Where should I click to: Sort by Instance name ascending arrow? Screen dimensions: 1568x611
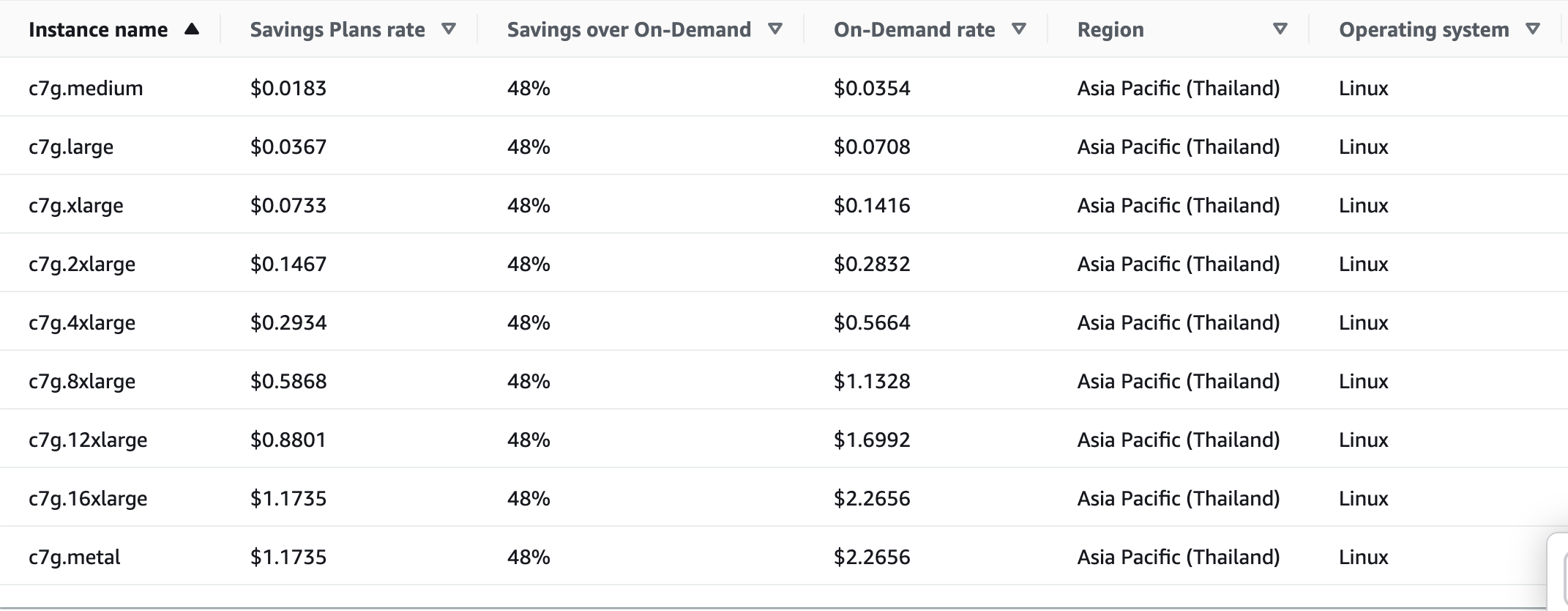pyautogui.click(x=192, y=29)
